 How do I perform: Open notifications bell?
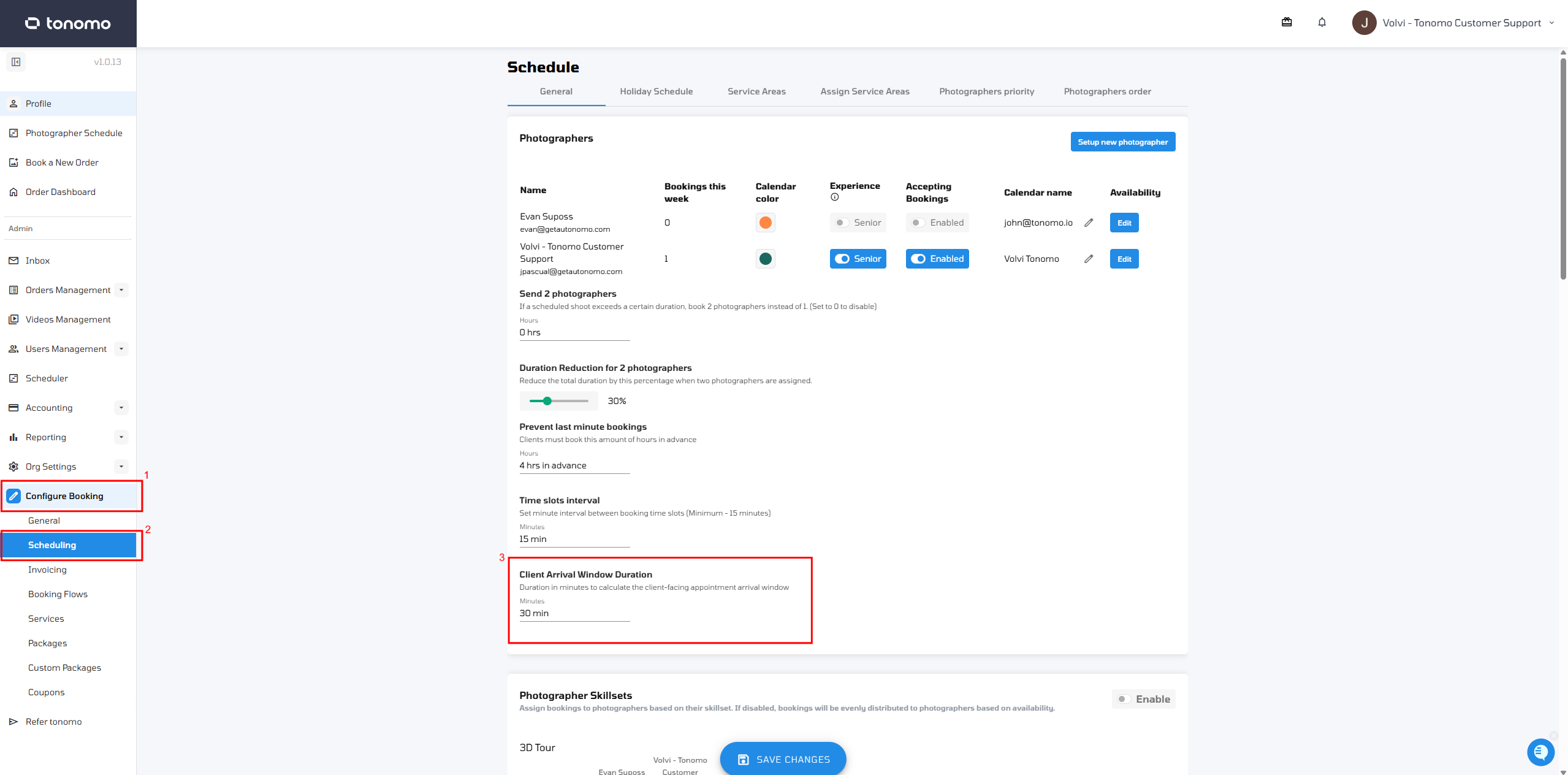coord(1322,23)
